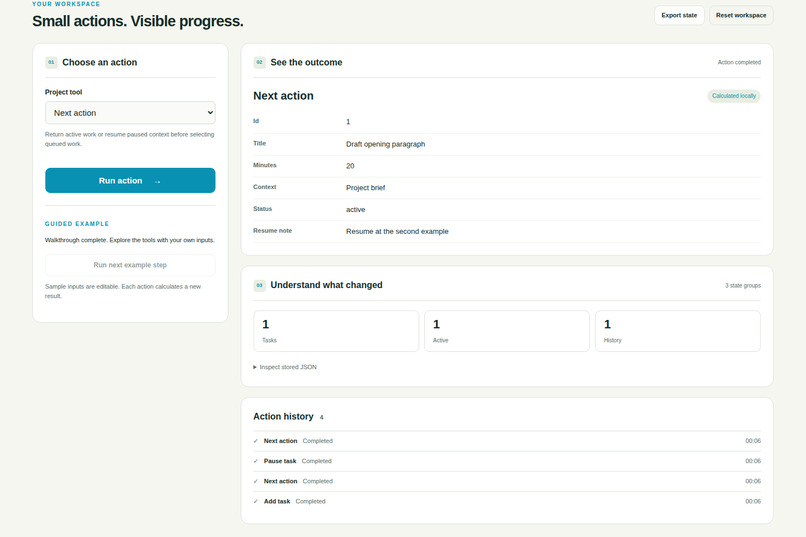806x537 pixels.
Task: Click the 01 step badge icon
Action: click(51, 62)
